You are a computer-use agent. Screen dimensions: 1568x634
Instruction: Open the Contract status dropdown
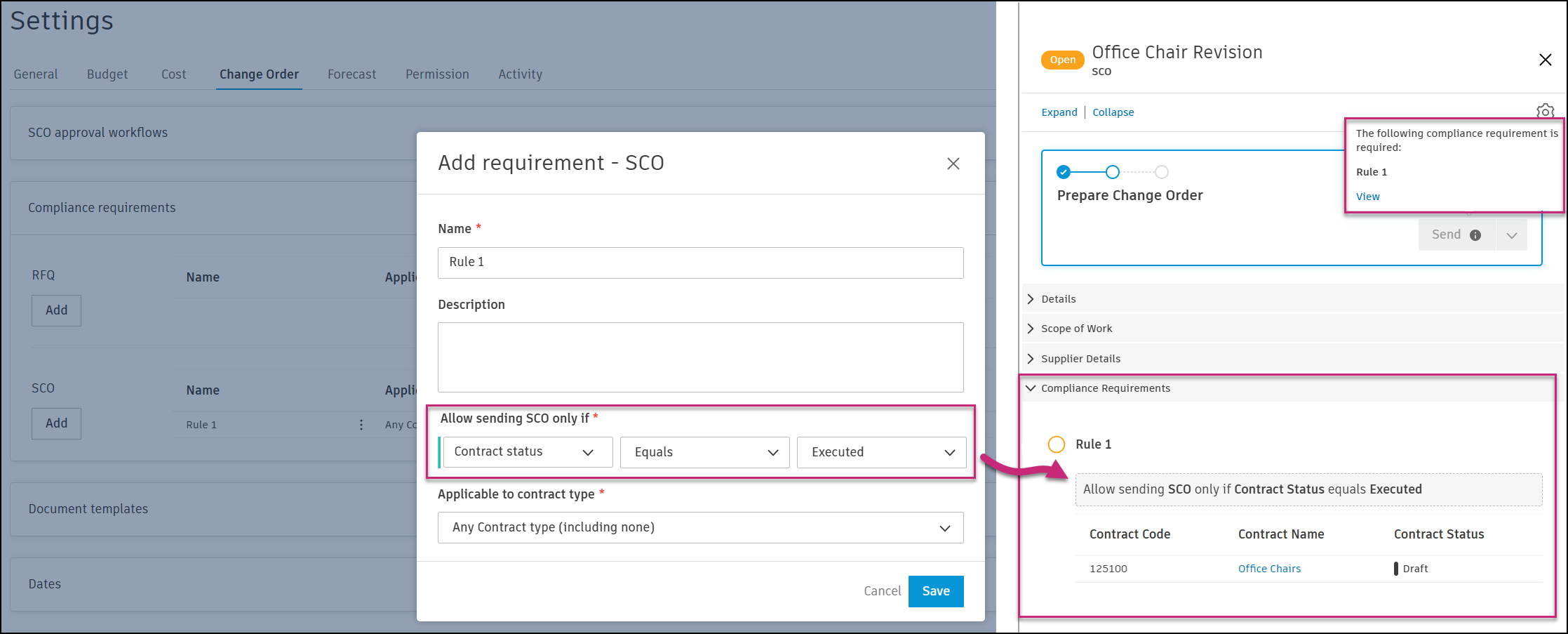(527, 452)
